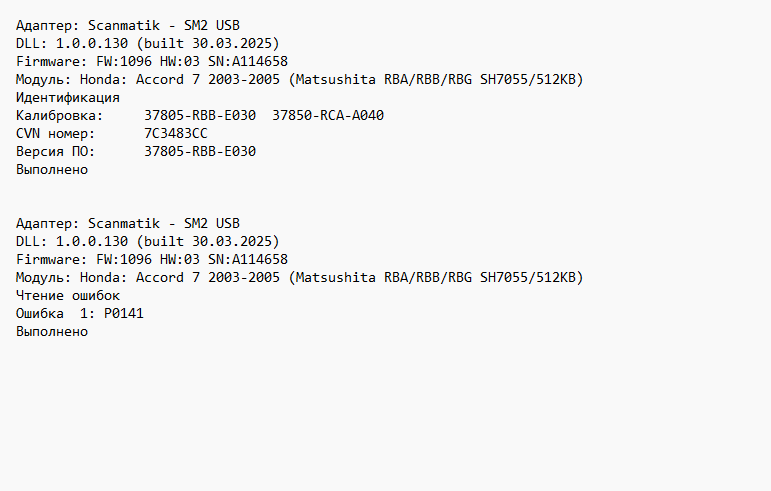The width and height of the screenshot is (771, 491).
Task: Click the first 'Адаптер: Scanmatik - SM2 USB' line
Action: point(128,26)
